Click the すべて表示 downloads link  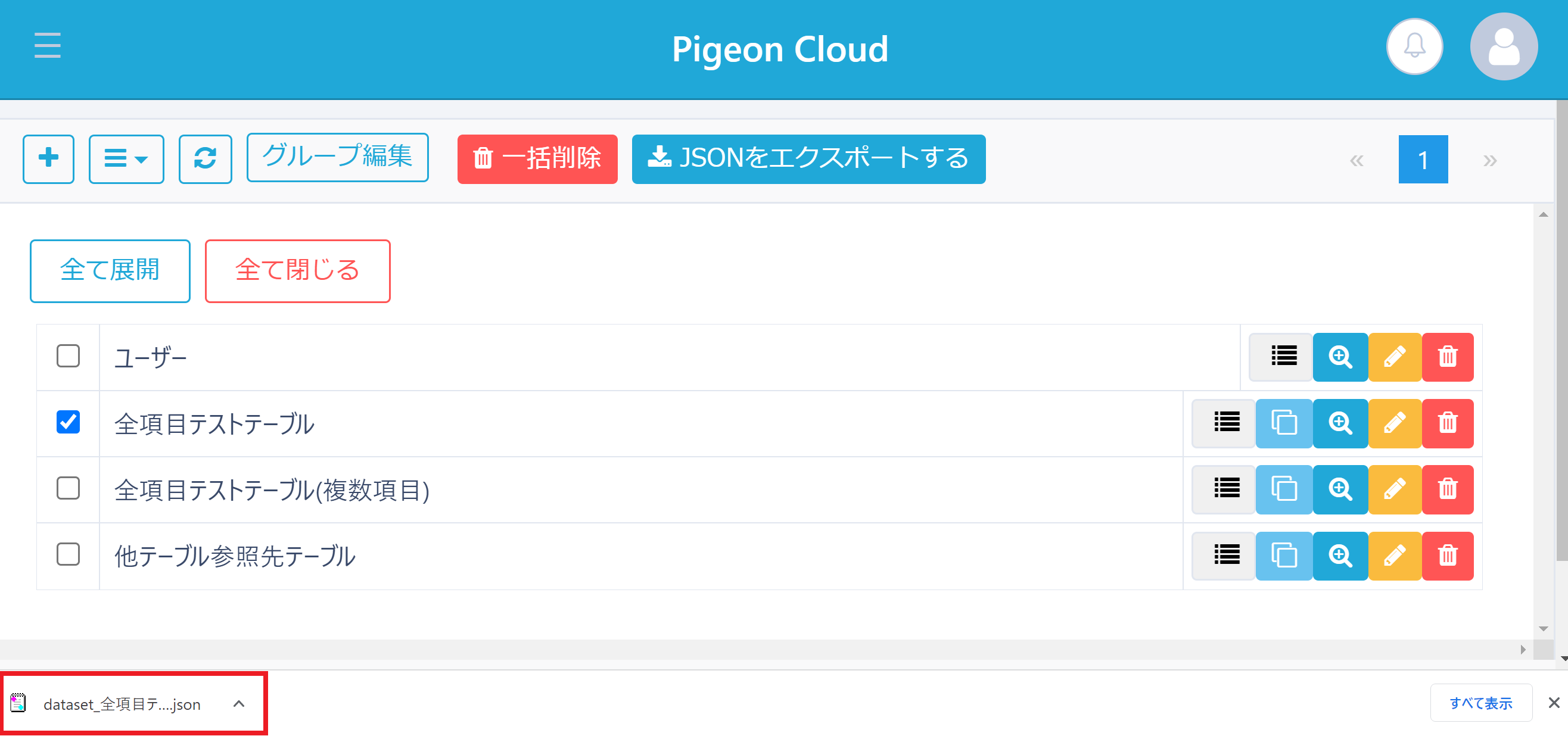click(1480, 703)
